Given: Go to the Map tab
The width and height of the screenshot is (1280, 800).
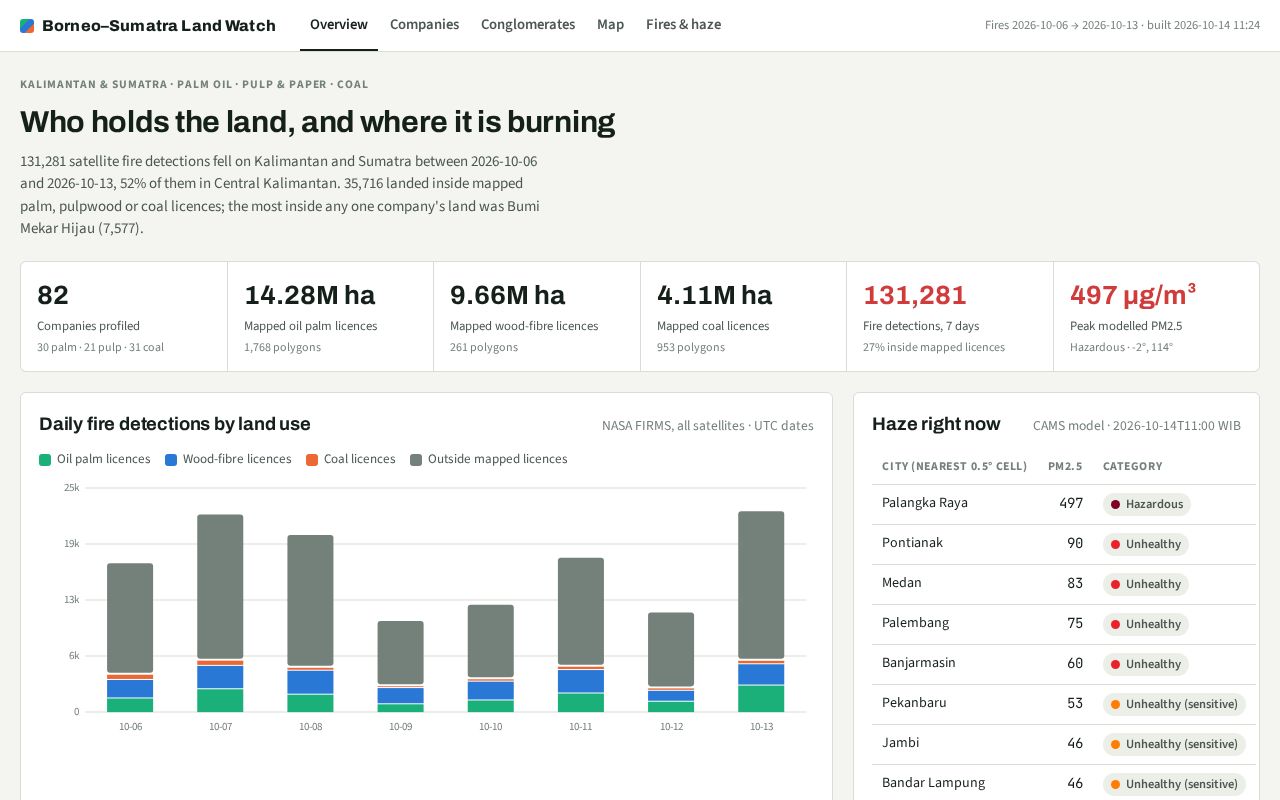Looking at the screenshot, I should click(610, 24).
